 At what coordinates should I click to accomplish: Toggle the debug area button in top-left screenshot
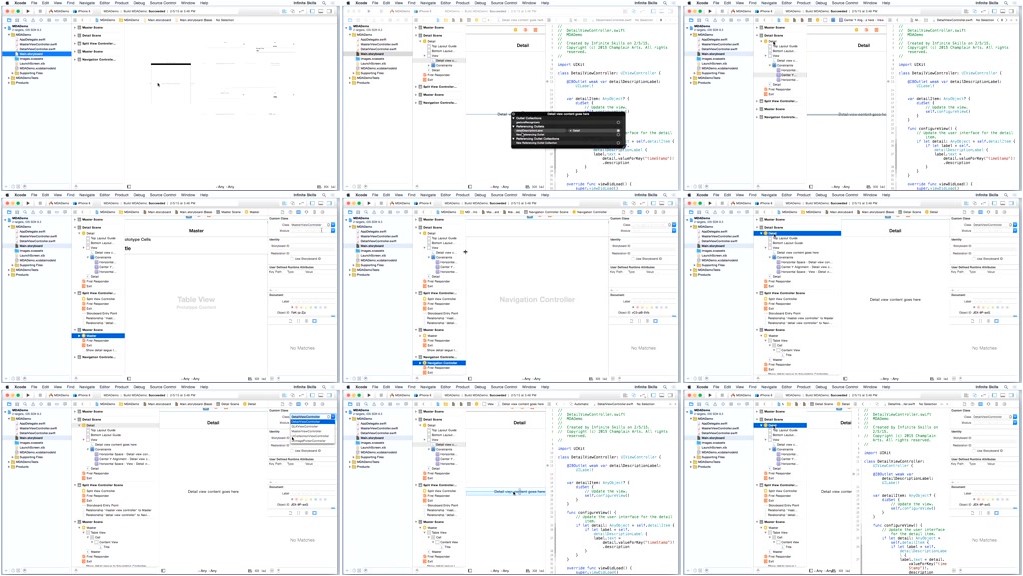(320, 11)
